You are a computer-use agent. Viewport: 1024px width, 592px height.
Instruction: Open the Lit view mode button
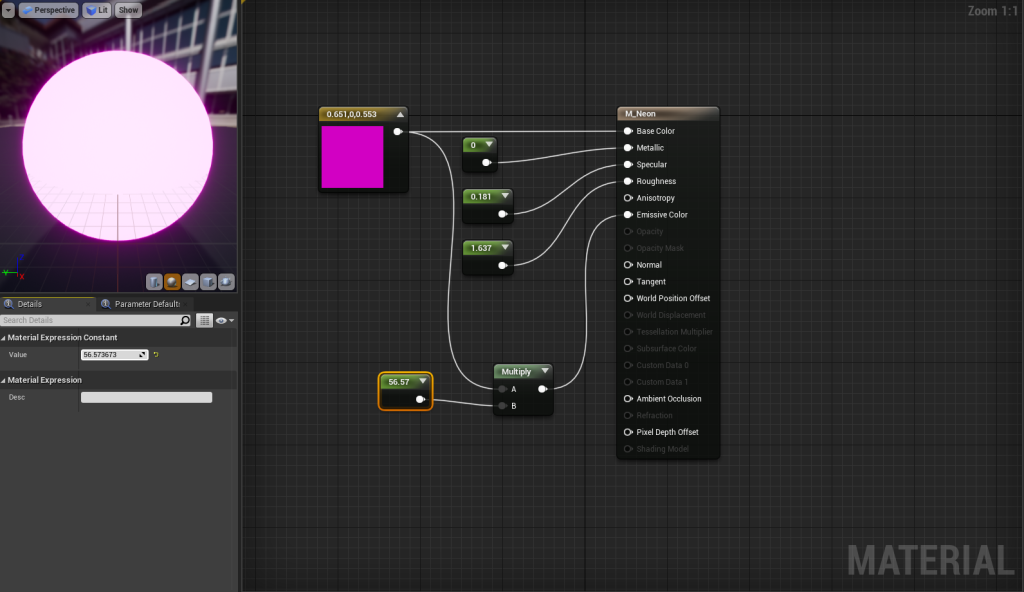(x=97, y=10)
